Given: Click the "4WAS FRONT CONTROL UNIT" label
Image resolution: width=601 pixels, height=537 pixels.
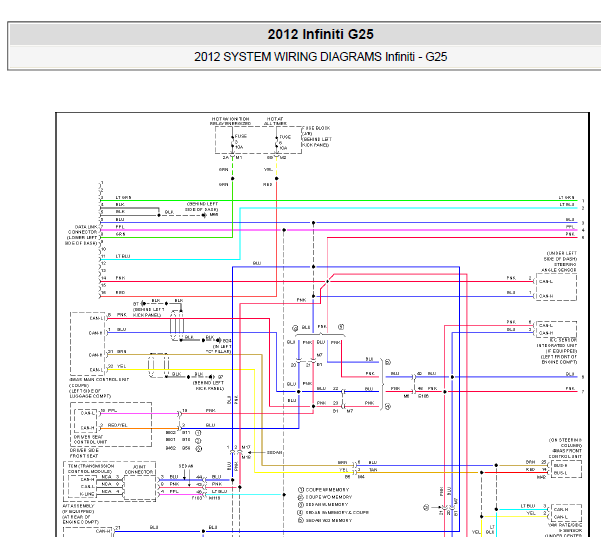Looking at the screenshot, I should pyautogui.click(x=565, y=454).
